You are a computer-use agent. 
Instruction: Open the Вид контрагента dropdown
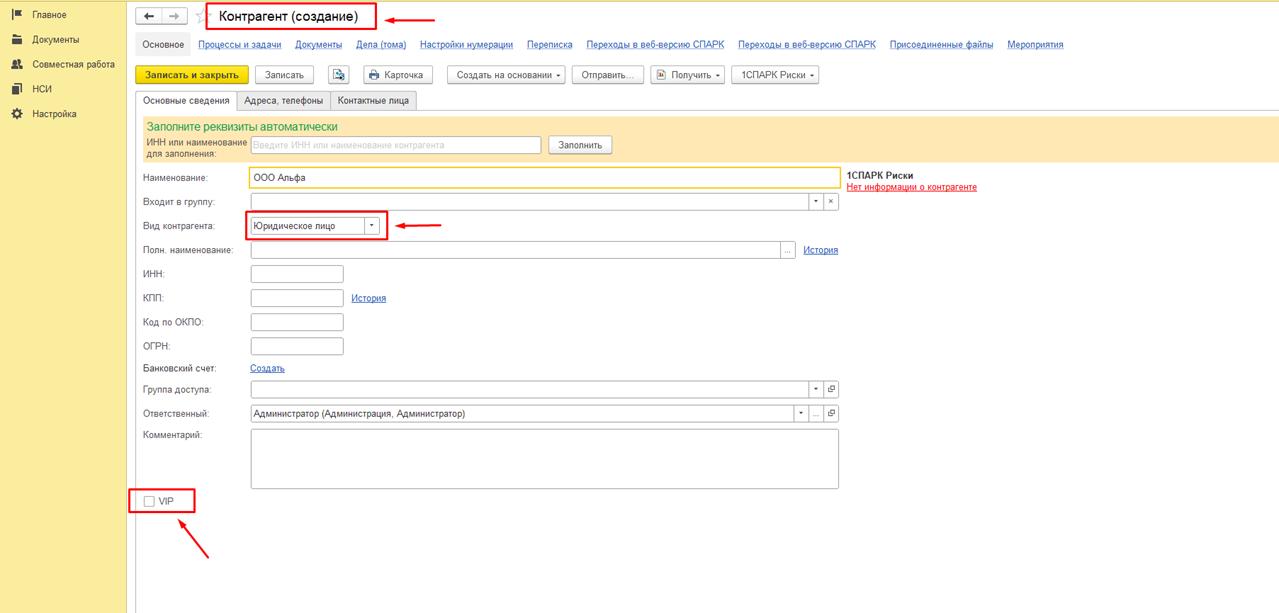[371, 226]
